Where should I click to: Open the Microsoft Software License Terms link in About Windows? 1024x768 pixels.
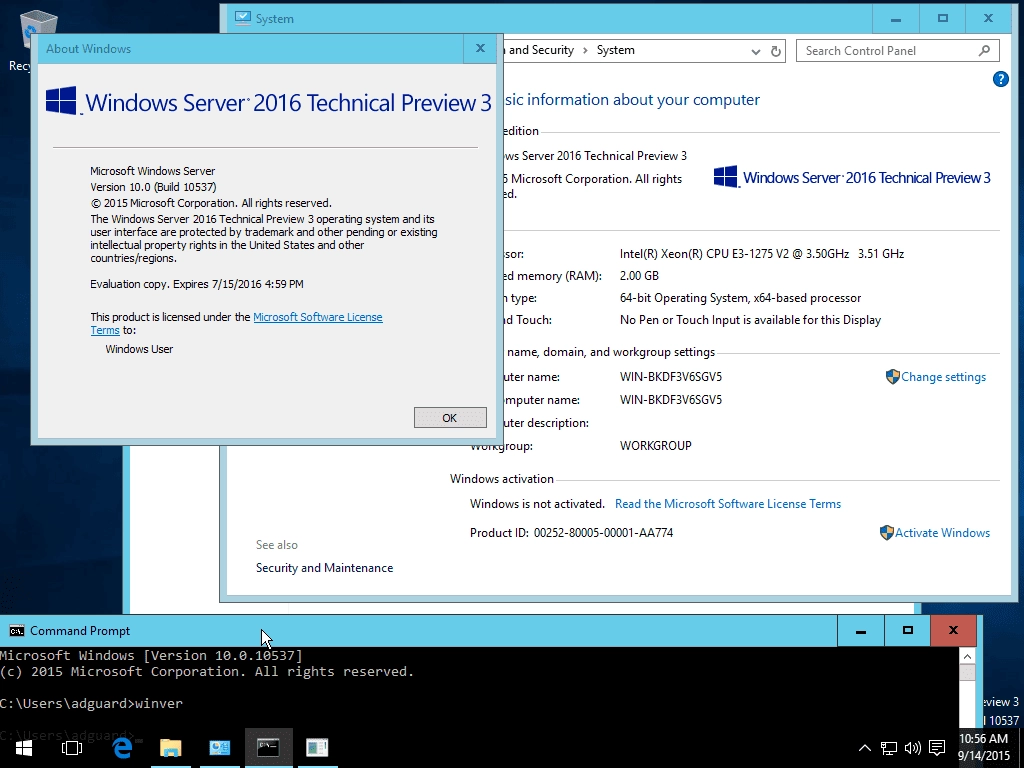[317, 317]
